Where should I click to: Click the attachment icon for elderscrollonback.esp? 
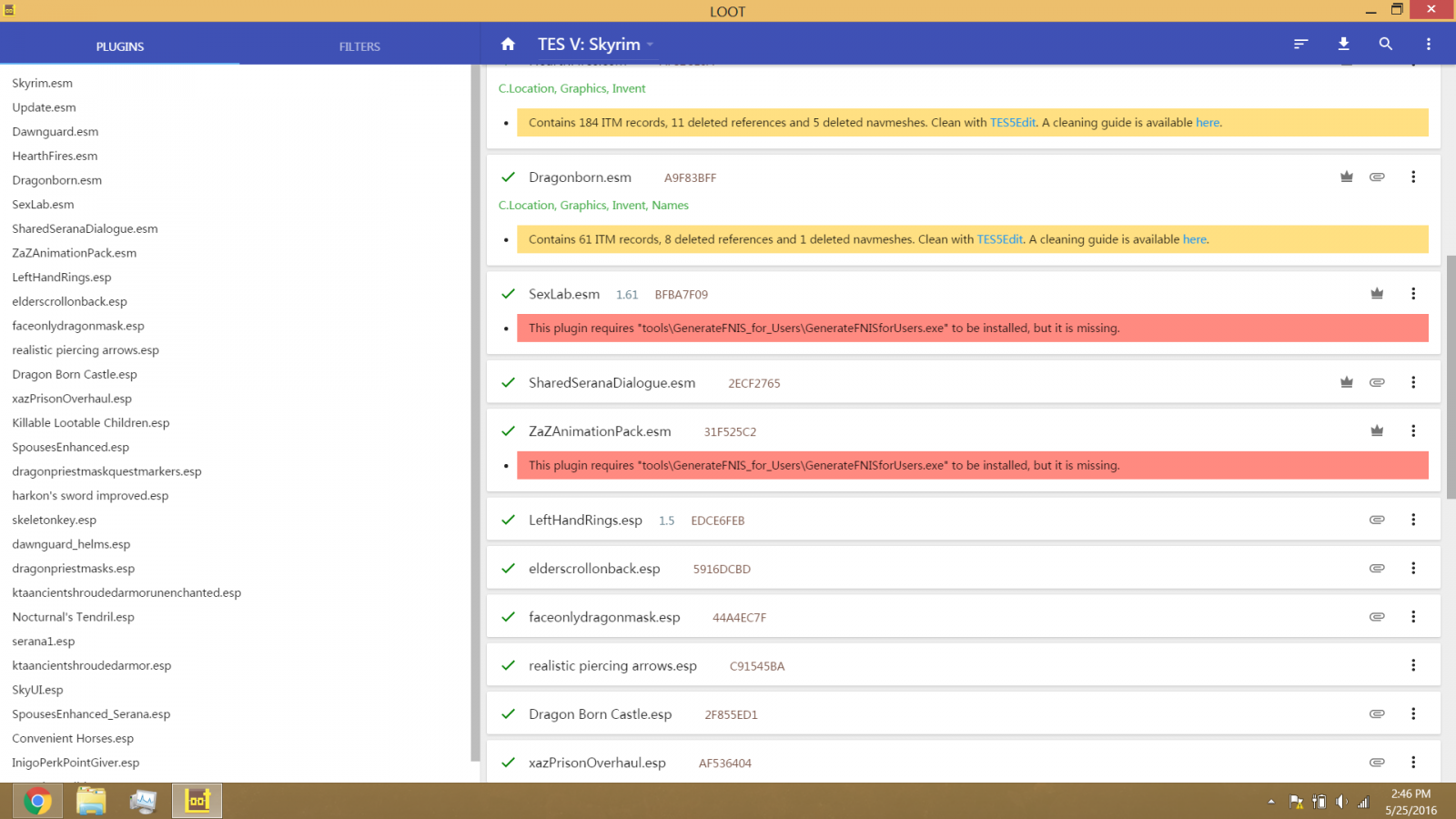tap(1377, 568)
